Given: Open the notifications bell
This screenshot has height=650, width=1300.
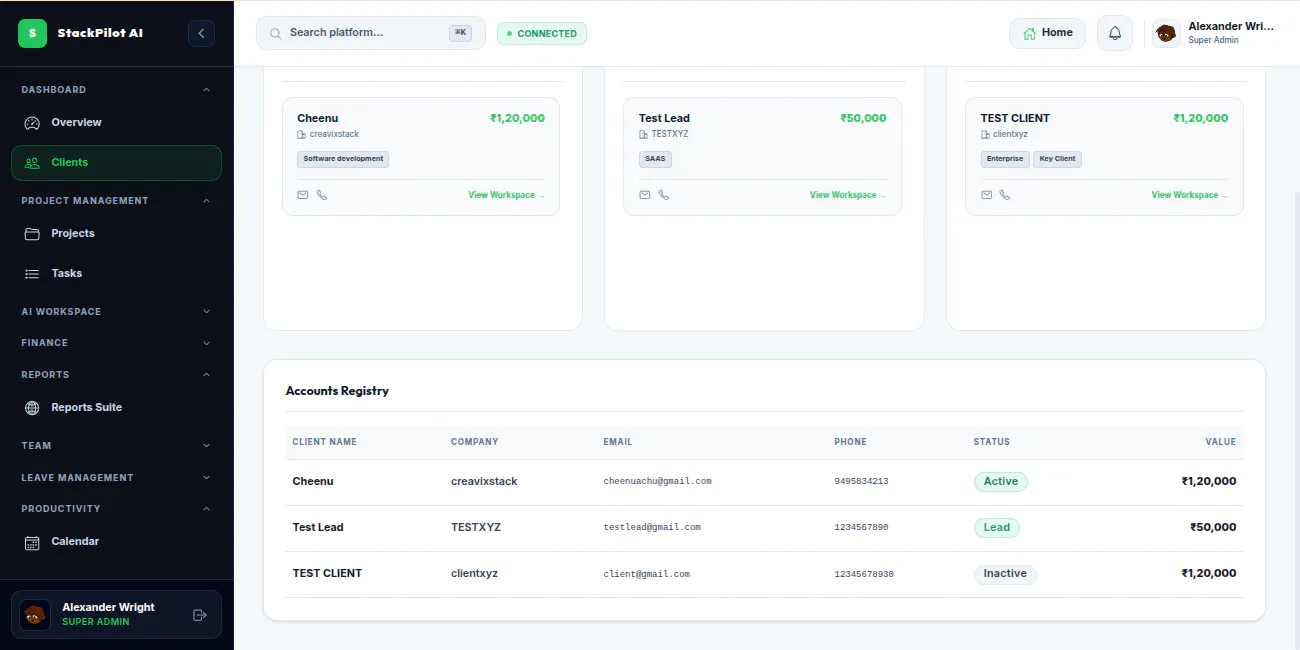Looking at the screenshot, I should [1115, 33].
